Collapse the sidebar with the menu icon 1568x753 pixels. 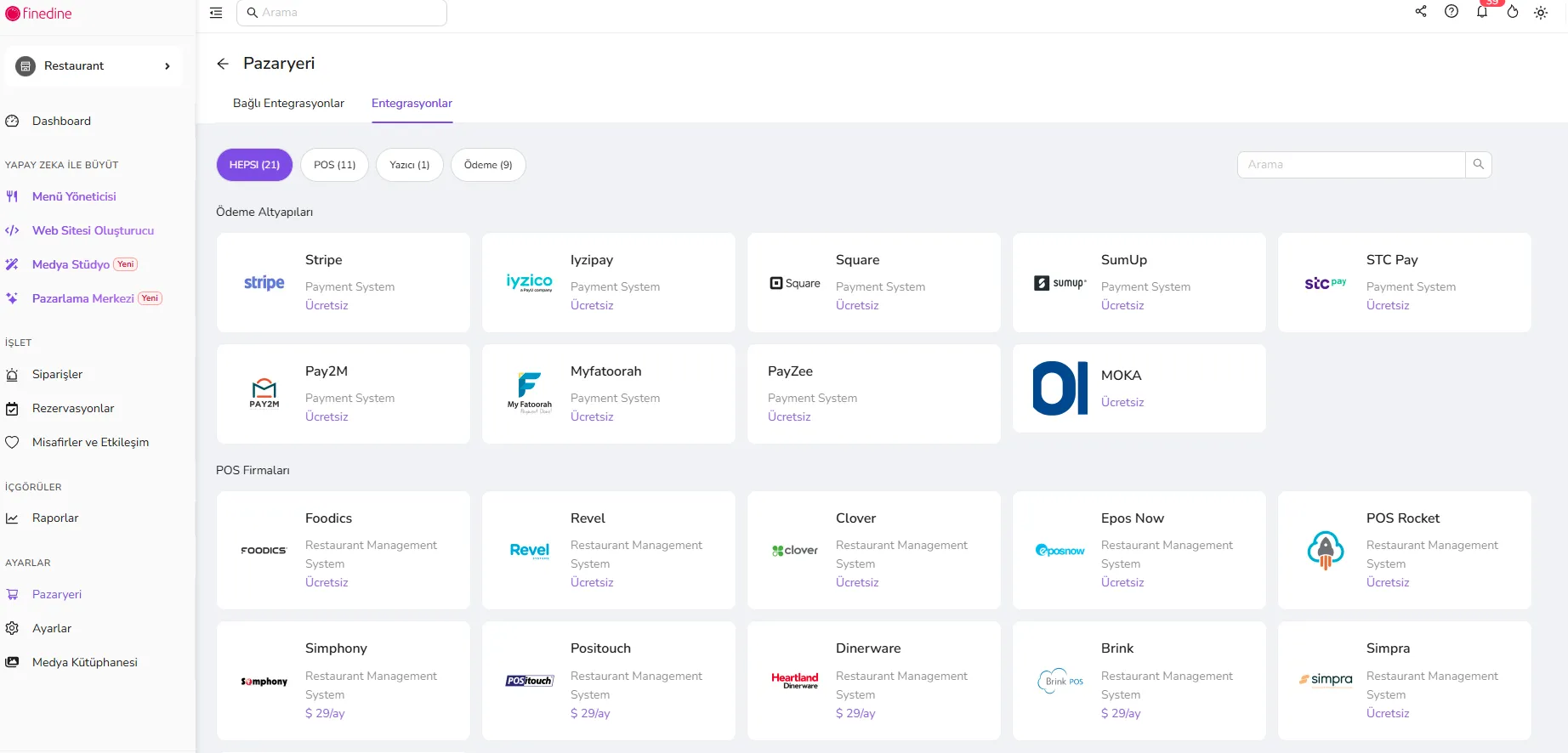(216, 13)
